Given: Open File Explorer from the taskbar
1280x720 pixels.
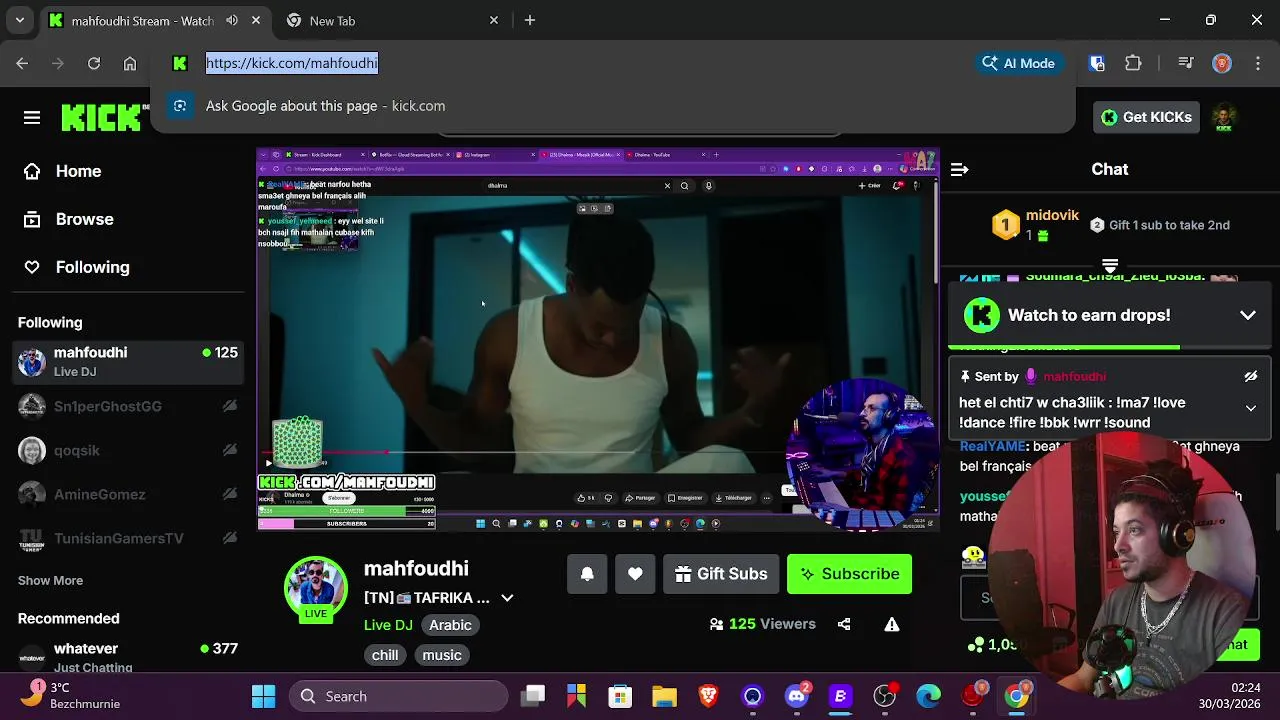Looking at the screenshot, I should [x=664, y=696].
